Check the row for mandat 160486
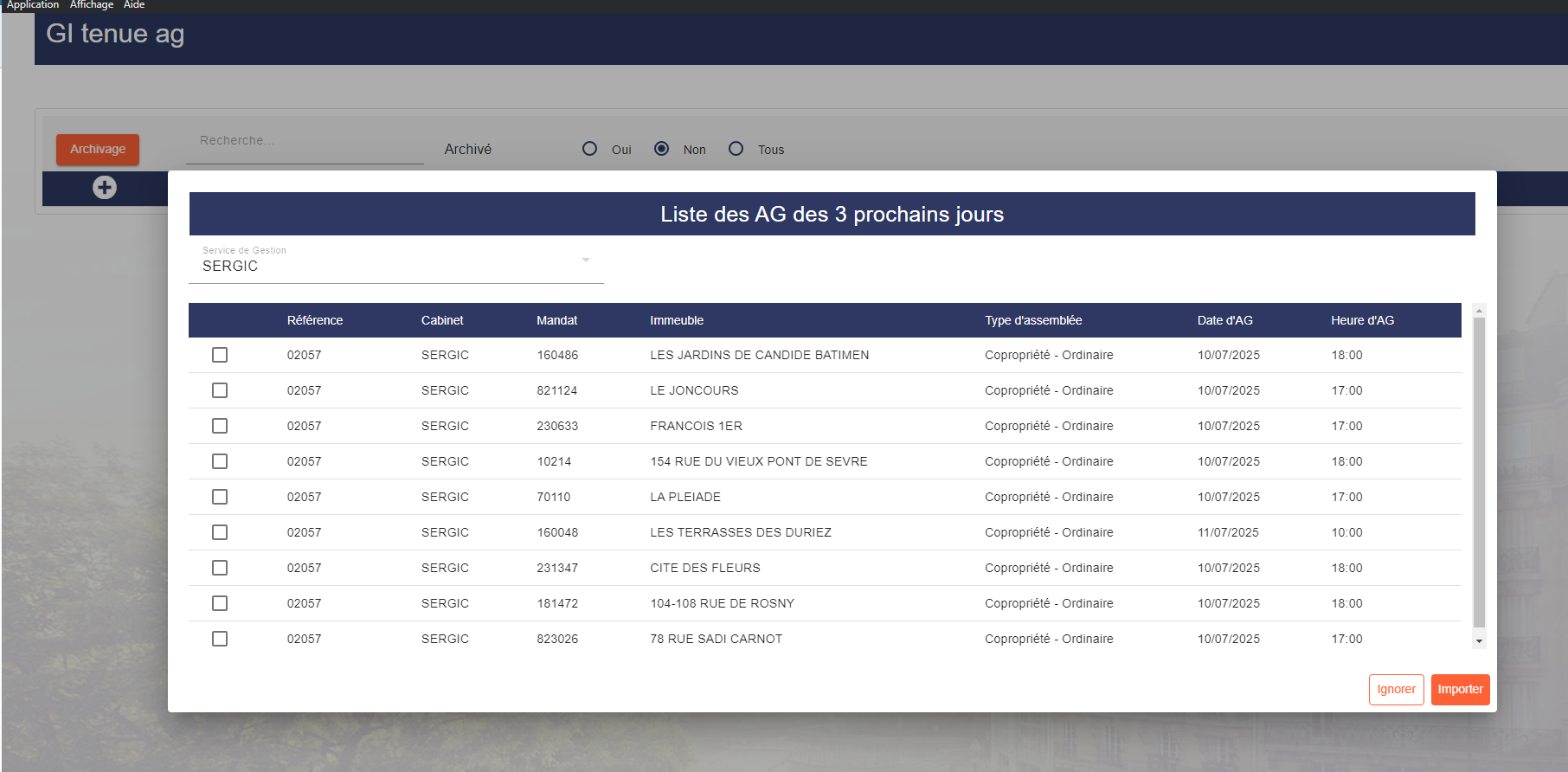 tap(220, 355)
